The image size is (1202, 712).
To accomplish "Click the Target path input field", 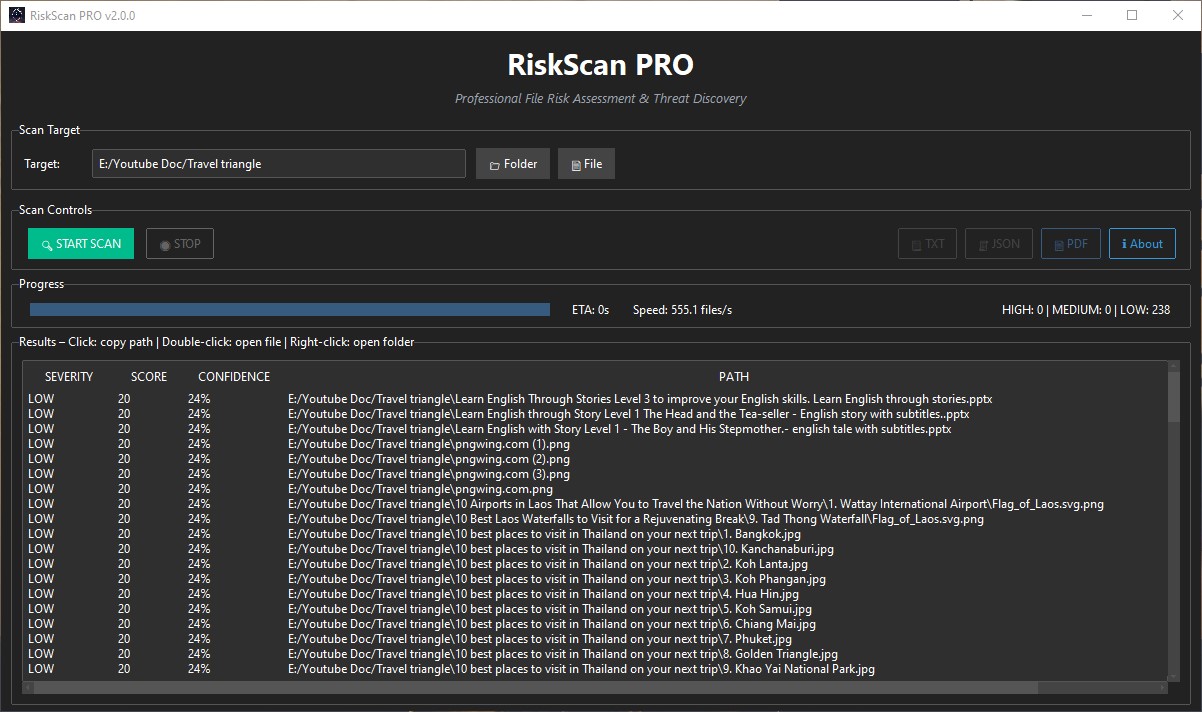I will coord(279,164).
